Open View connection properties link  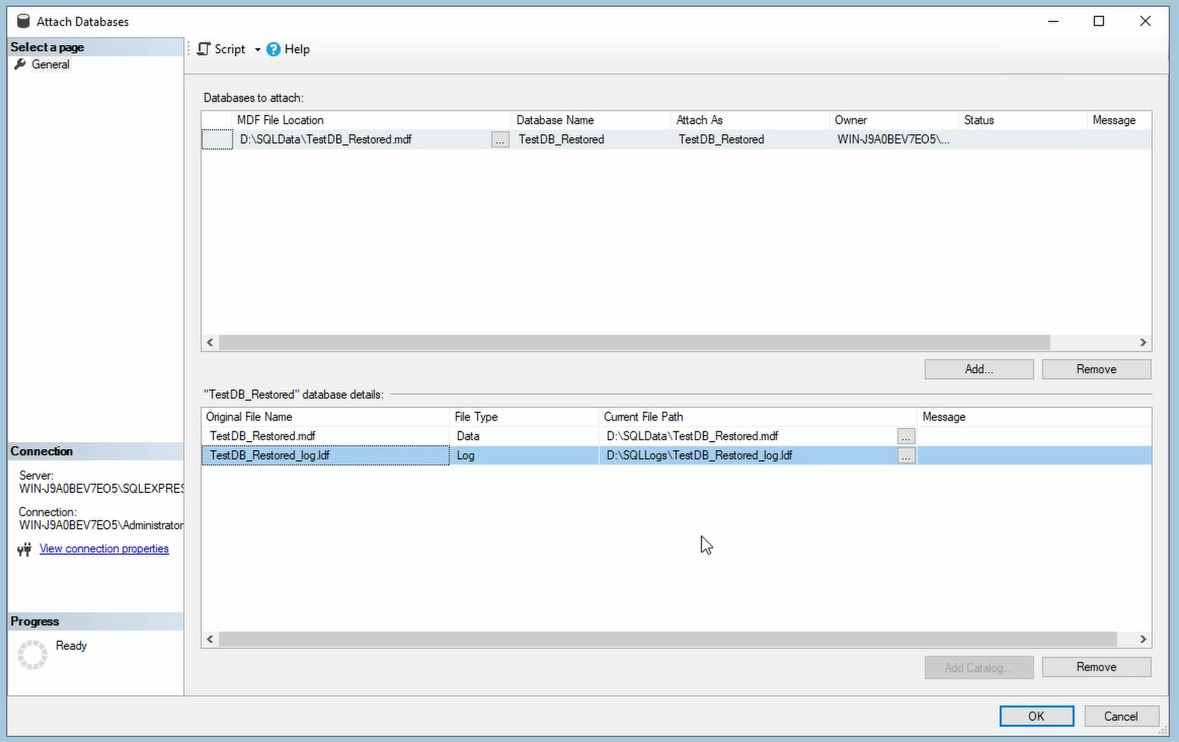(104, 549)
